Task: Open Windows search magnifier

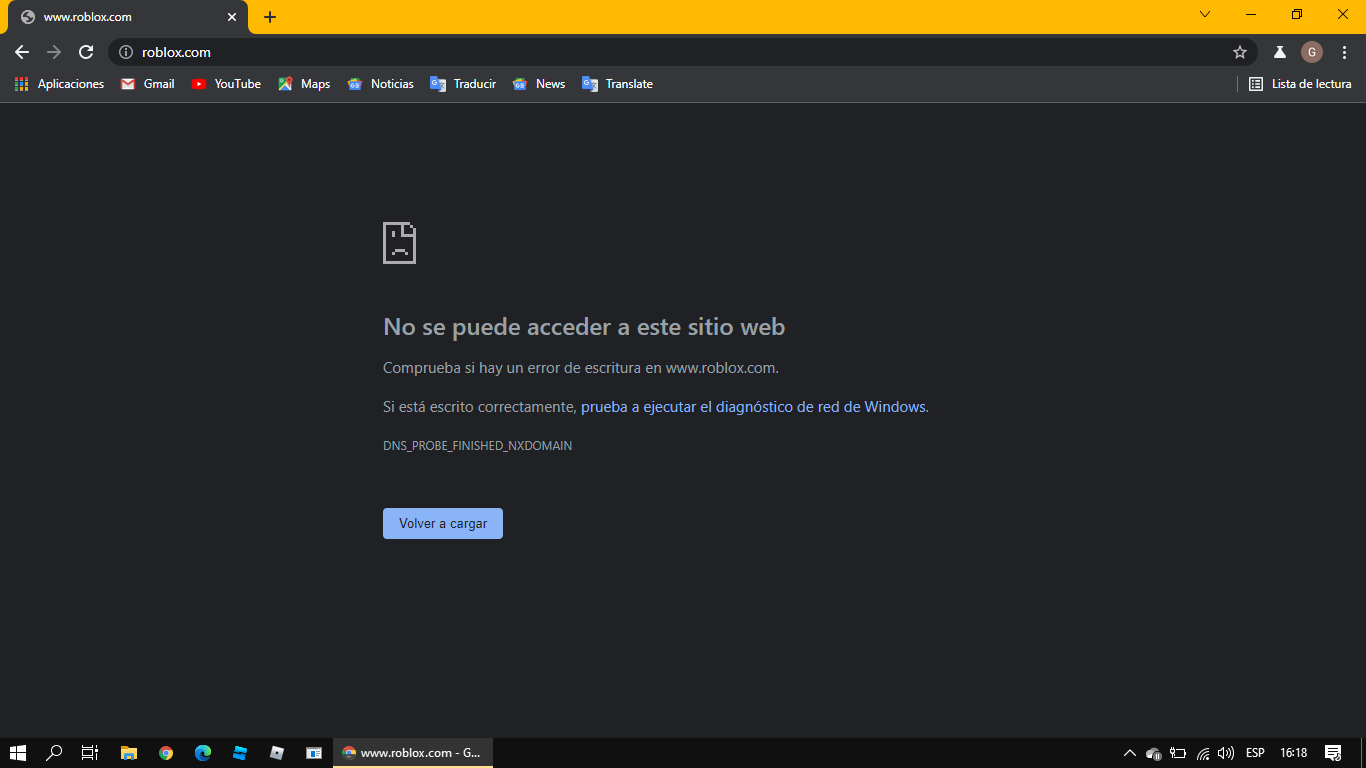Action: pos(54,753)
